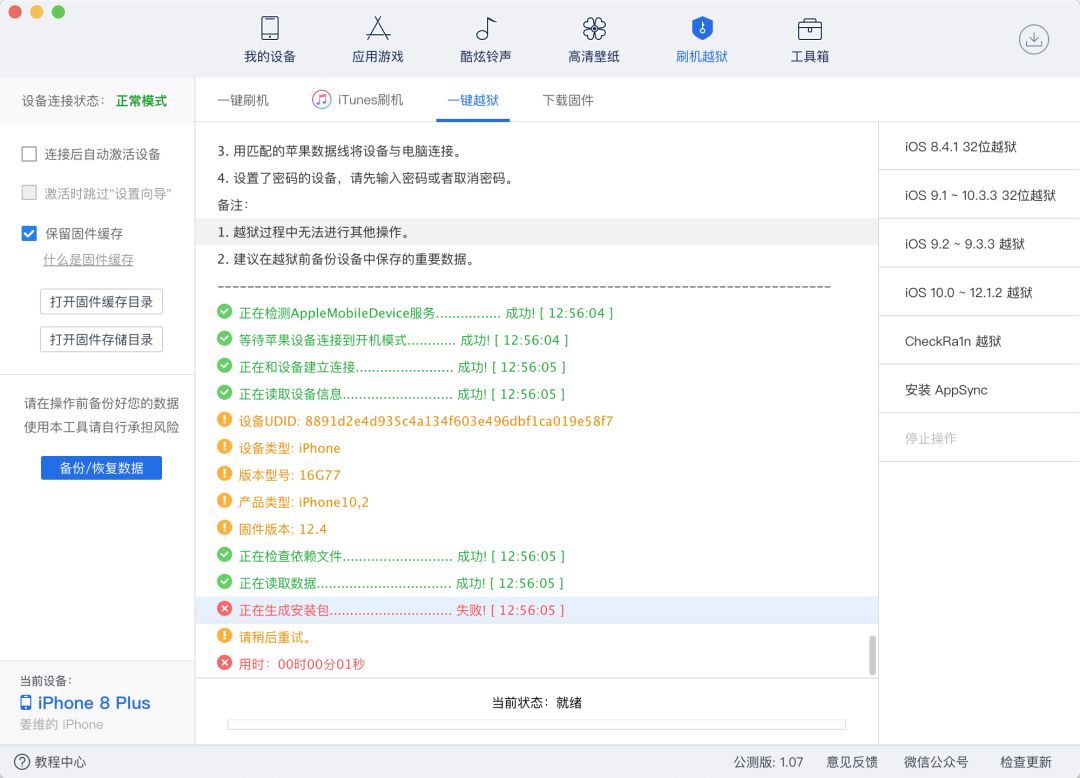Switch to iTunes刷机 tab
Image resolution: width=1080 pixels, height=778 pixels.
click(x=357, y=101)
